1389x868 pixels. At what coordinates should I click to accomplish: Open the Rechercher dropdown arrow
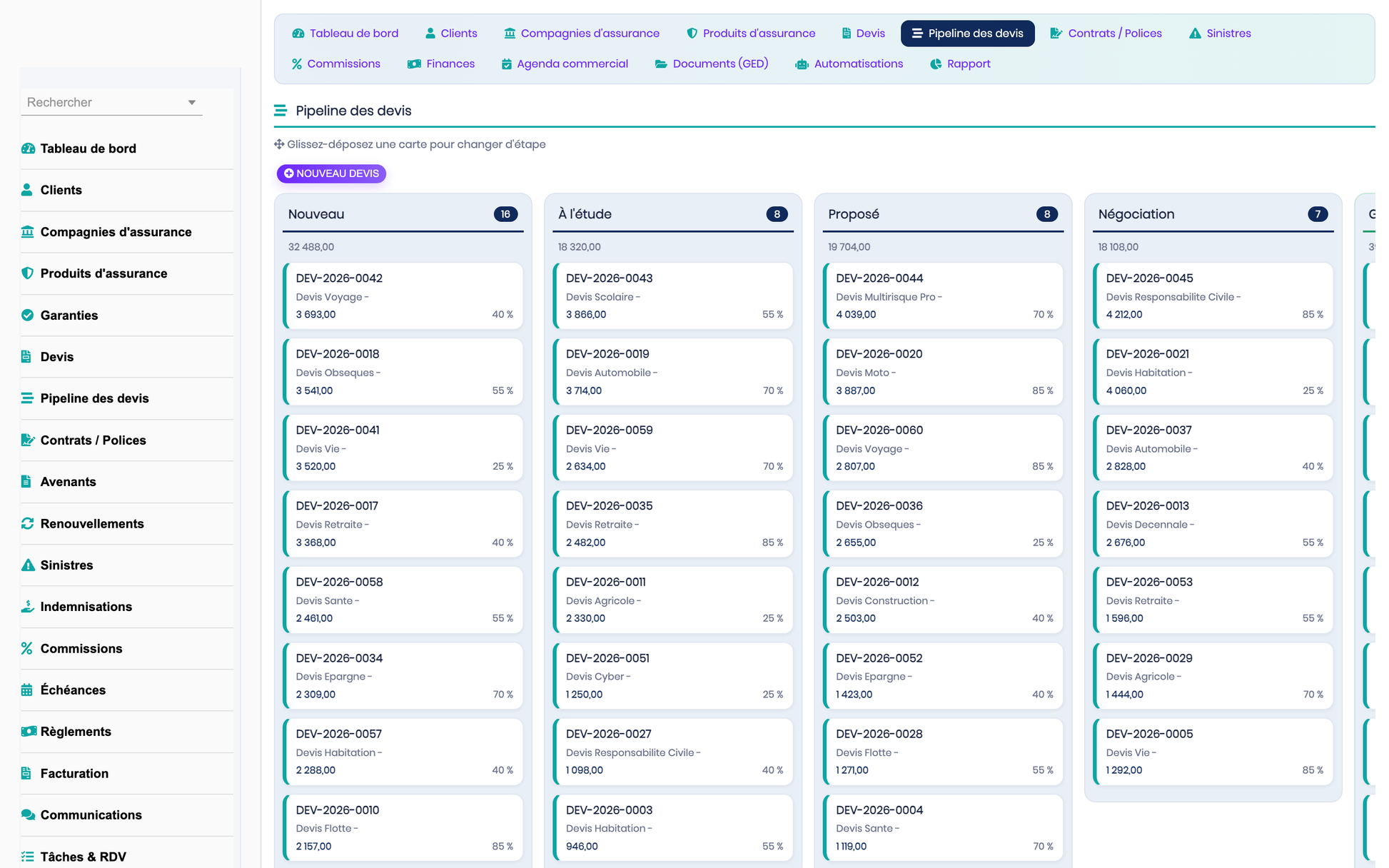(192, 102)
